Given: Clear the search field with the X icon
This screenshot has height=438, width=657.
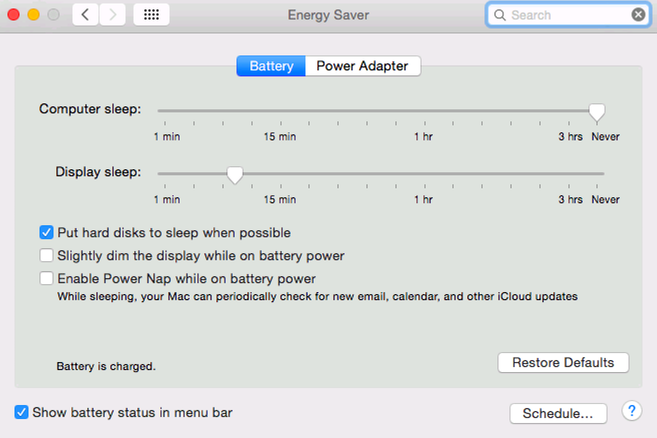Looking at the screenshot, I should click(x=638, y=15).
